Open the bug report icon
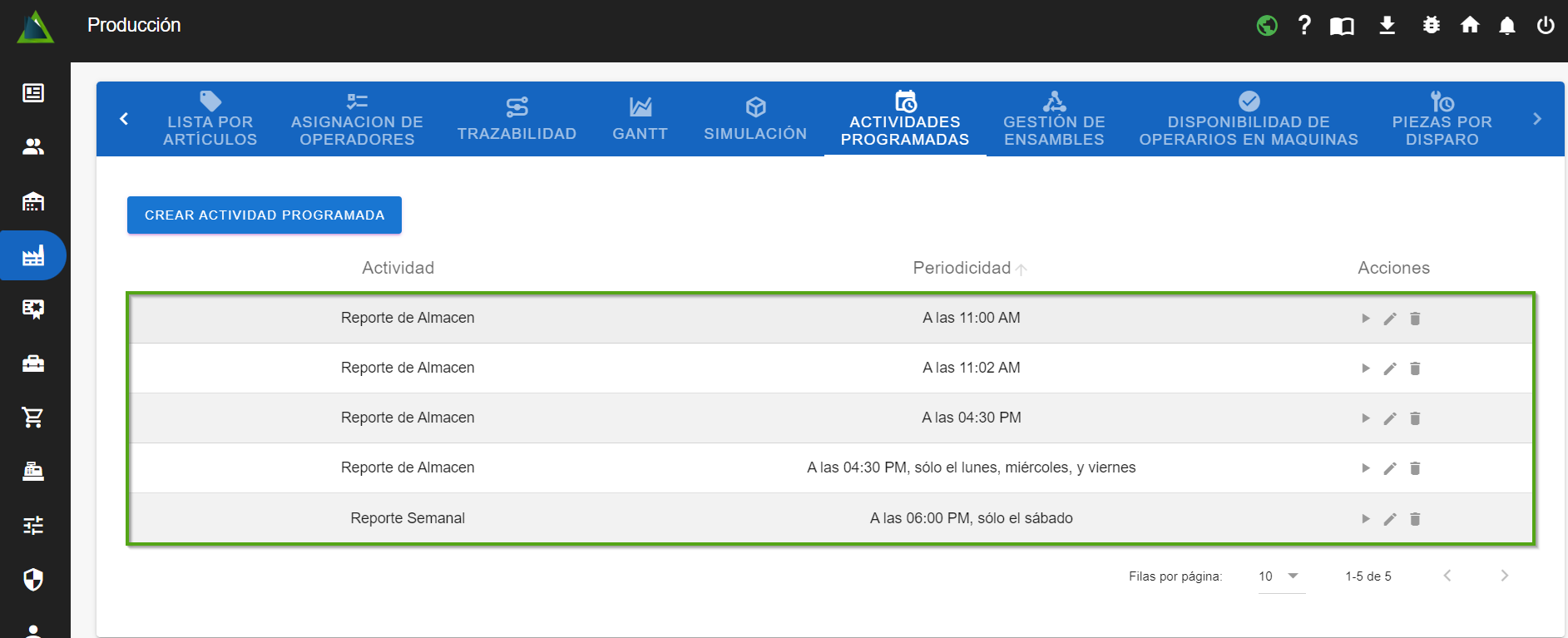 click(x=1431, y=26)
